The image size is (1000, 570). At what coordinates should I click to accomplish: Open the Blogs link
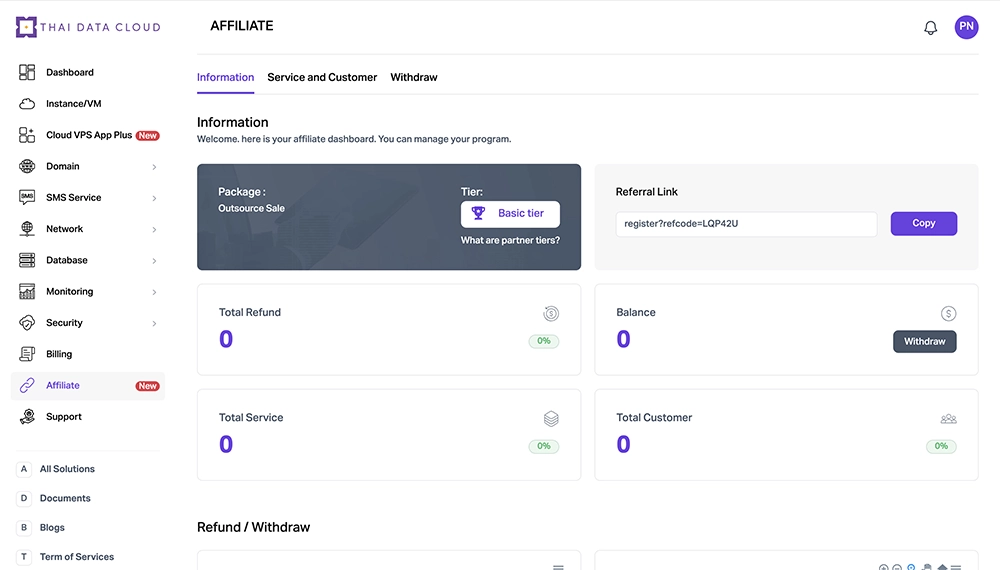click(x=52, y=527)
